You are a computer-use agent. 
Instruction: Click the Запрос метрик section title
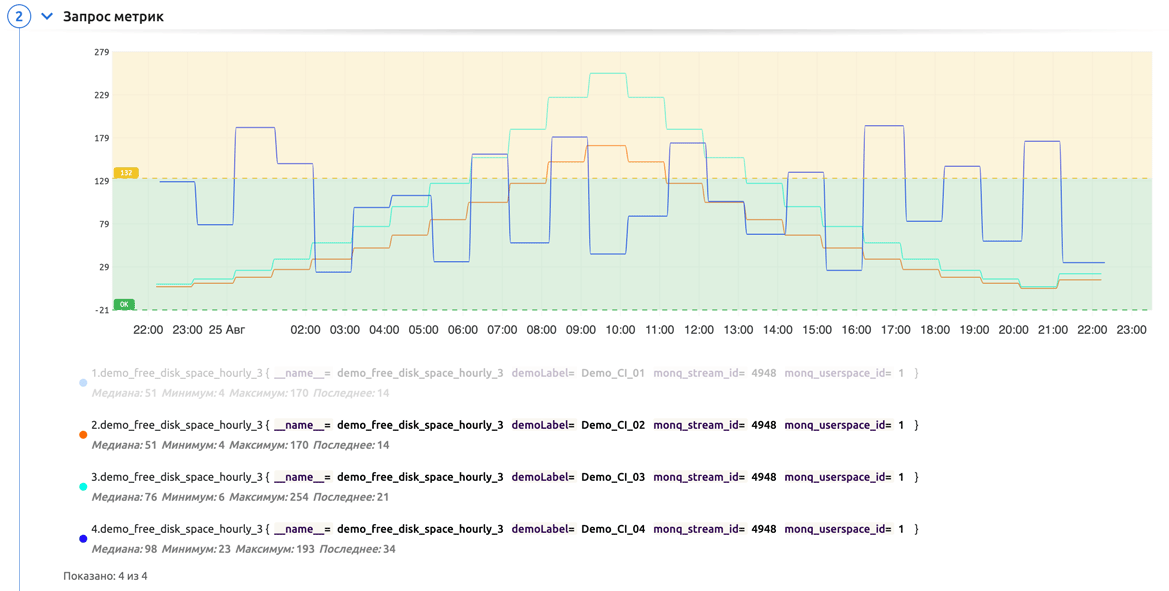pyautogui.click(x=113, y=17)
